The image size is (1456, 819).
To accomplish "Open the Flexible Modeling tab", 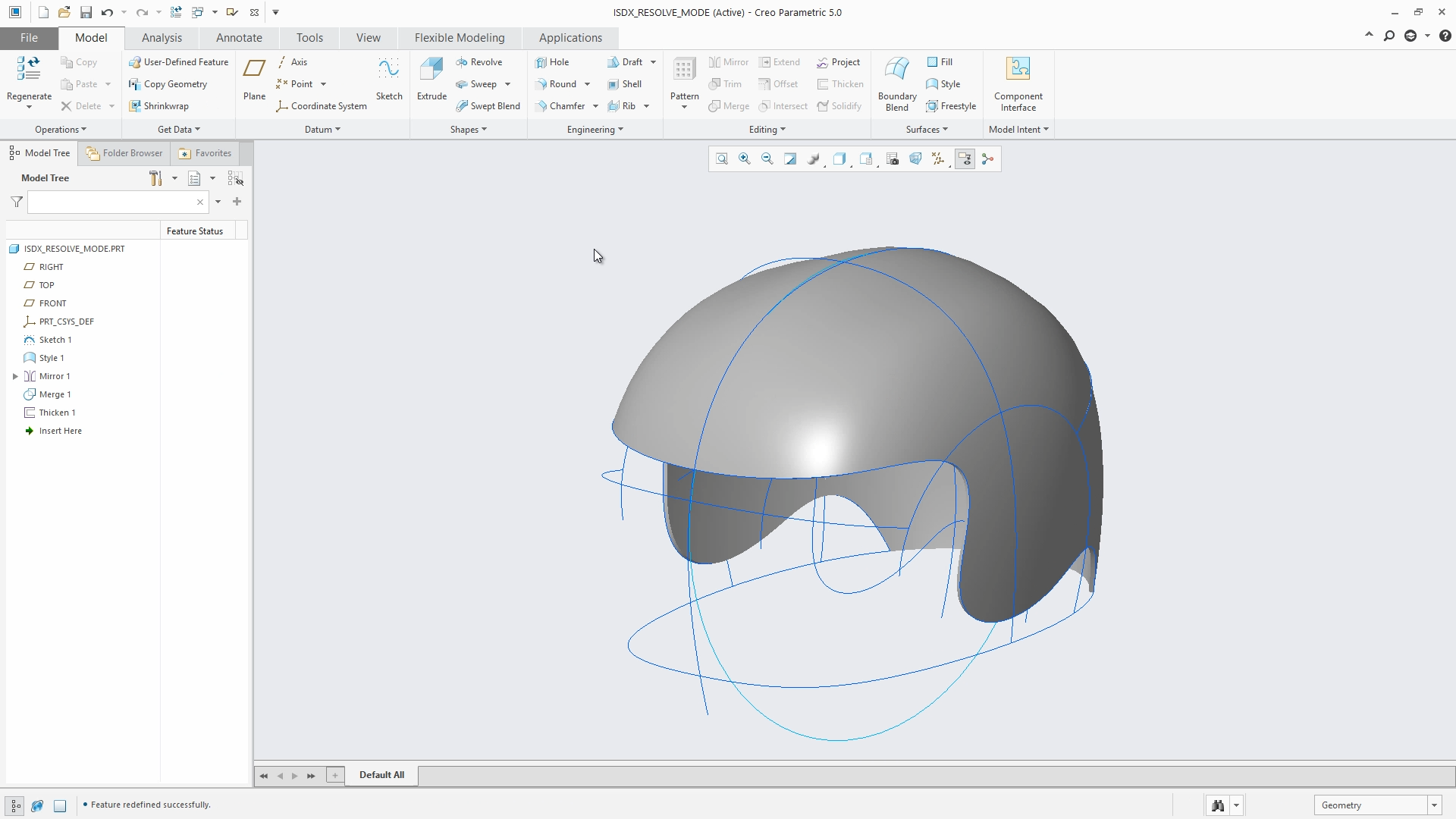I will pyautogui.click(x=459, y=38).
